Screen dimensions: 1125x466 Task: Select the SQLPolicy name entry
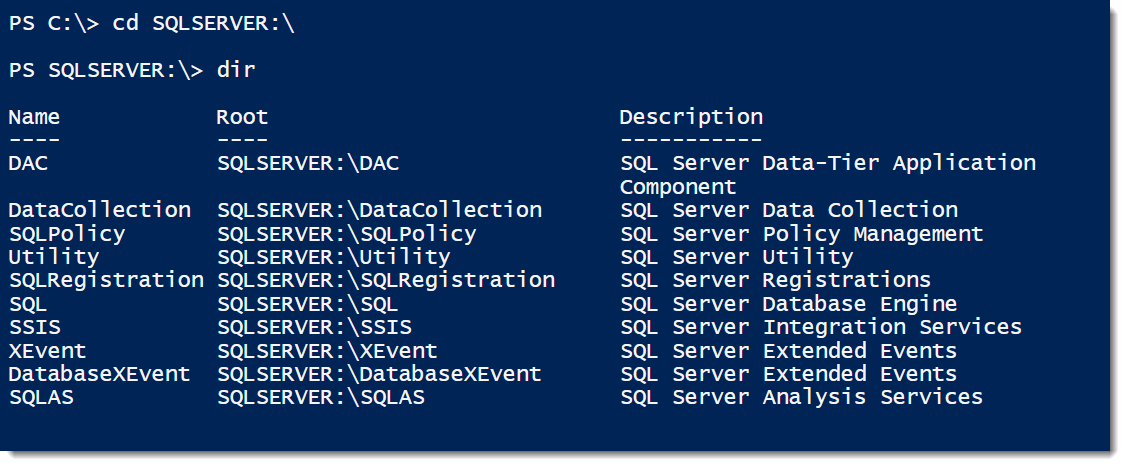tap(67, 234)
